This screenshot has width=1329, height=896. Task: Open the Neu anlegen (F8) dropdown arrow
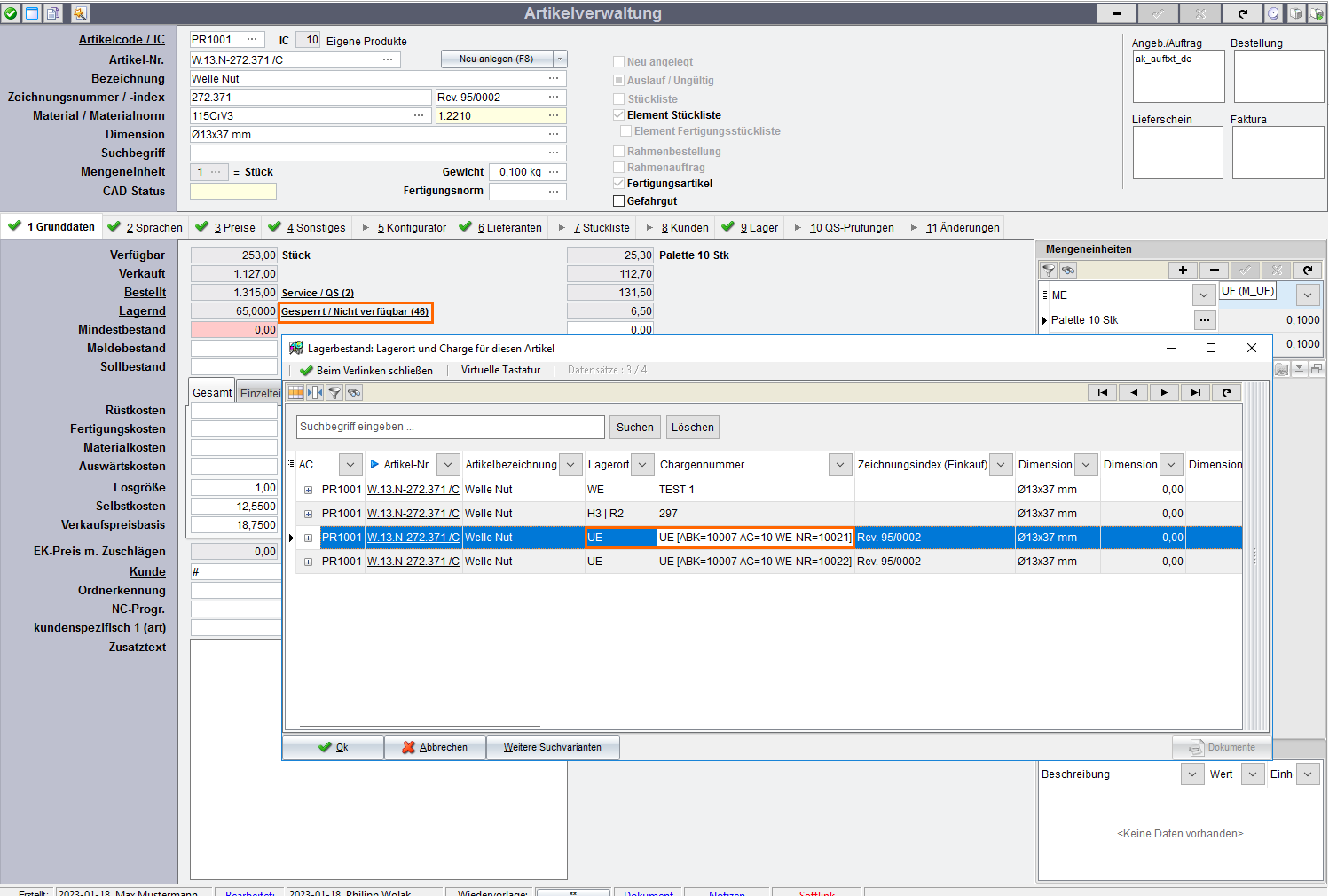click(x=560, y=59)
